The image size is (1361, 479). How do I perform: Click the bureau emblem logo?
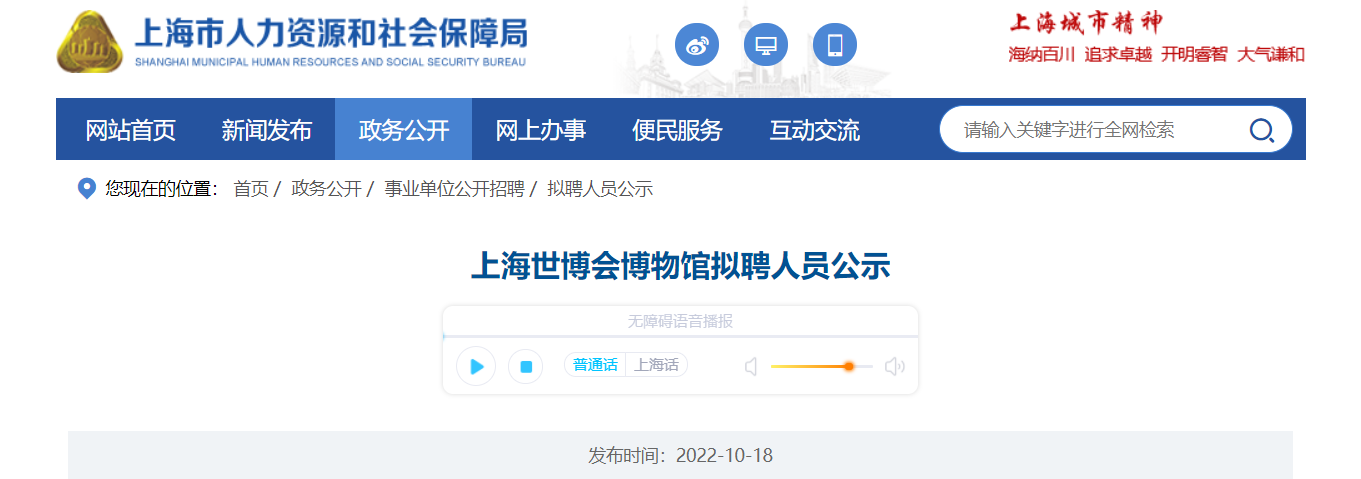(x=89, y=42)
